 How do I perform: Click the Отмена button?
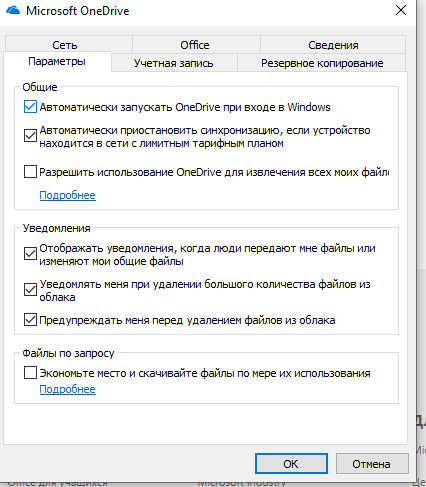coord(372,463)
